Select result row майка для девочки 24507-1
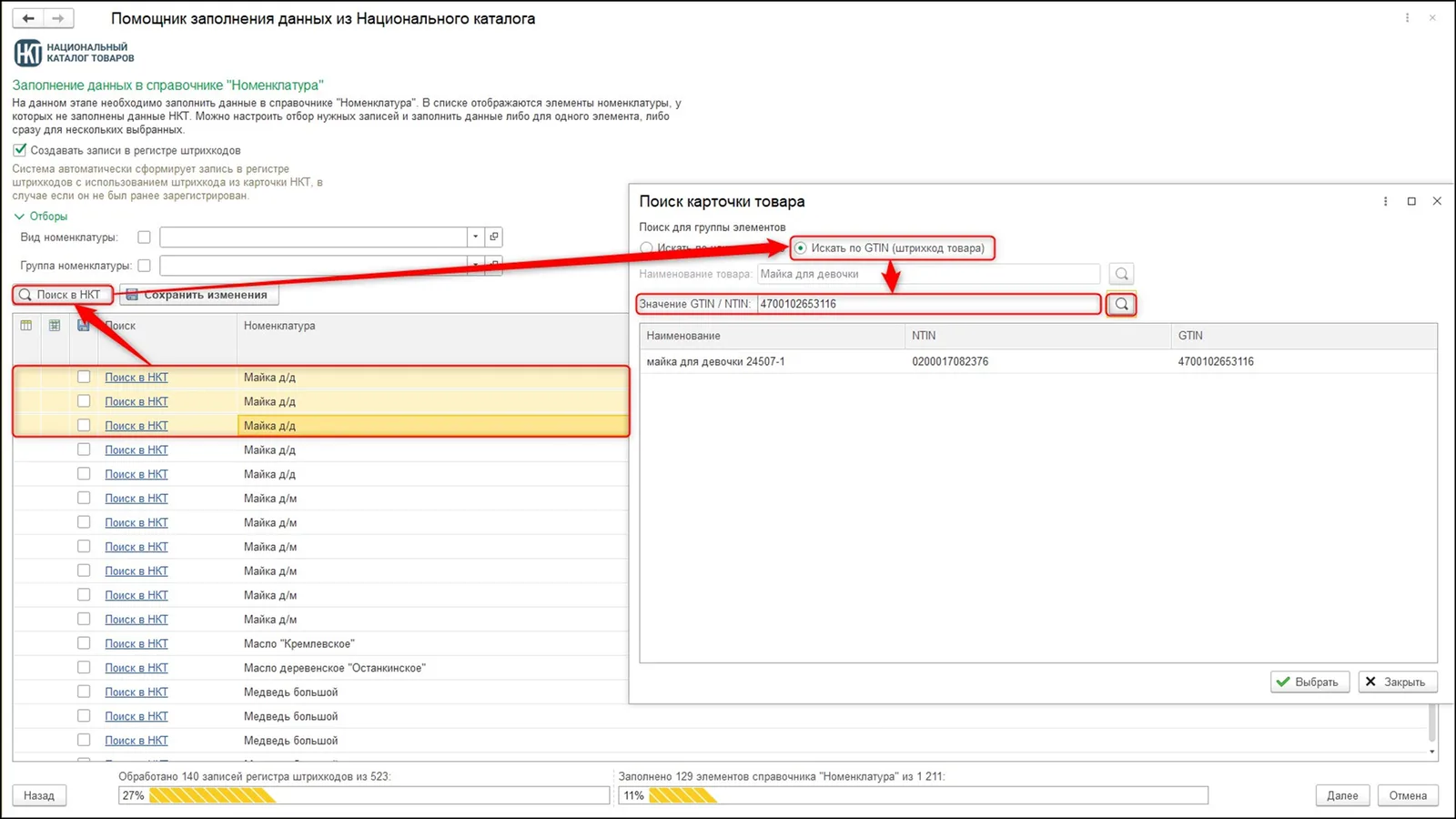The height and width of the screenshot is (819, 1456). pos(1038,361)
